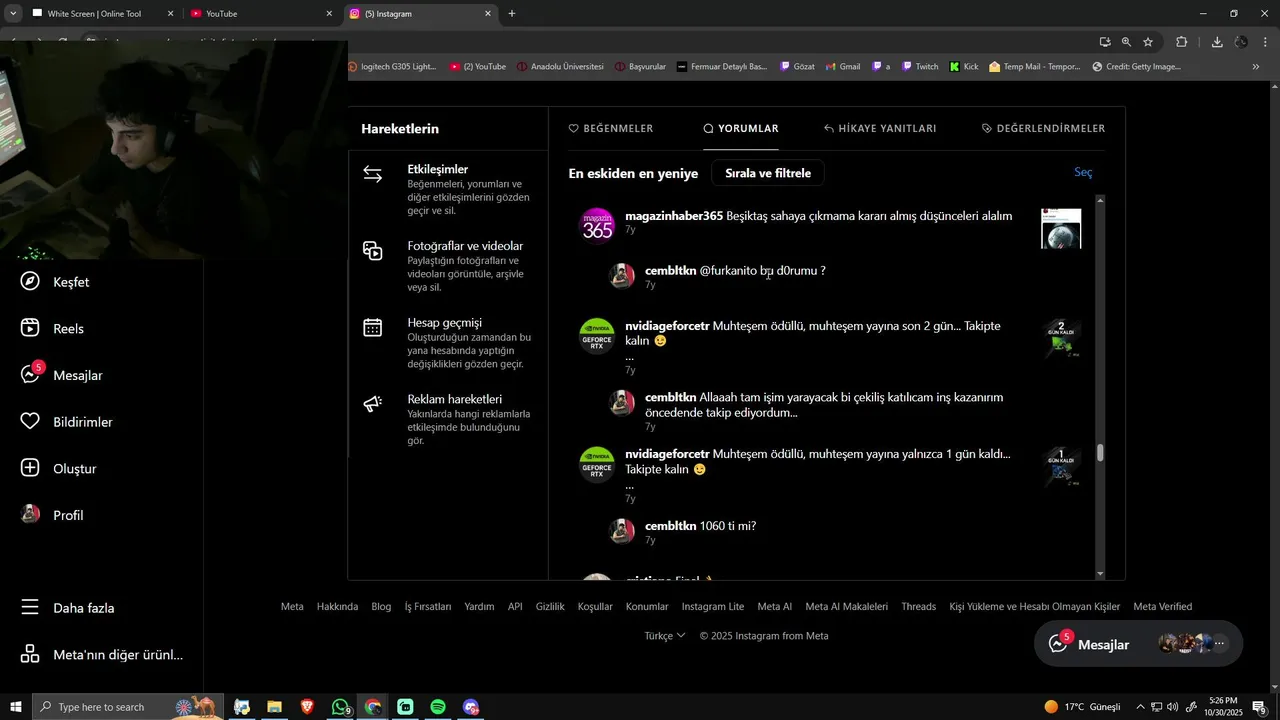
Task: Show hidden system tray icons
Action: point(1140,707)
